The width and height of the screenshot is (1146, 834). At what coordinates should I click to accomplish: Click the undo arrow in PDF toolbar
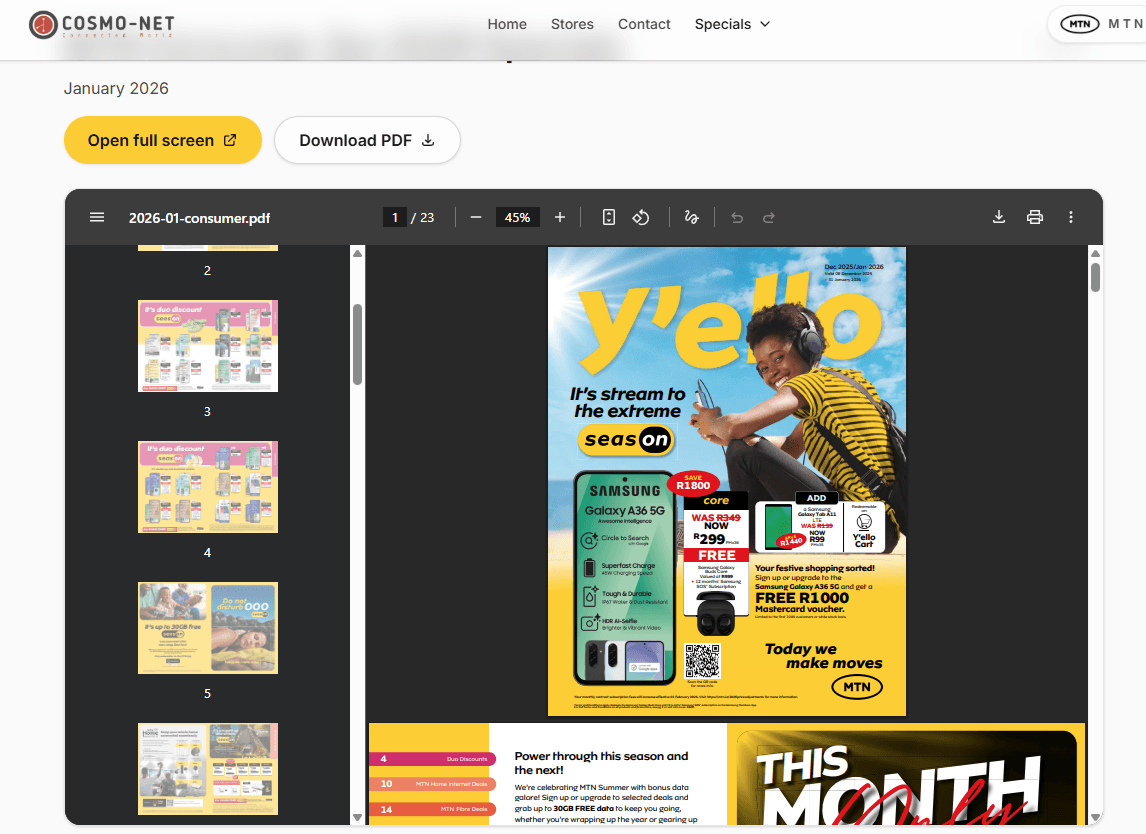737,217
